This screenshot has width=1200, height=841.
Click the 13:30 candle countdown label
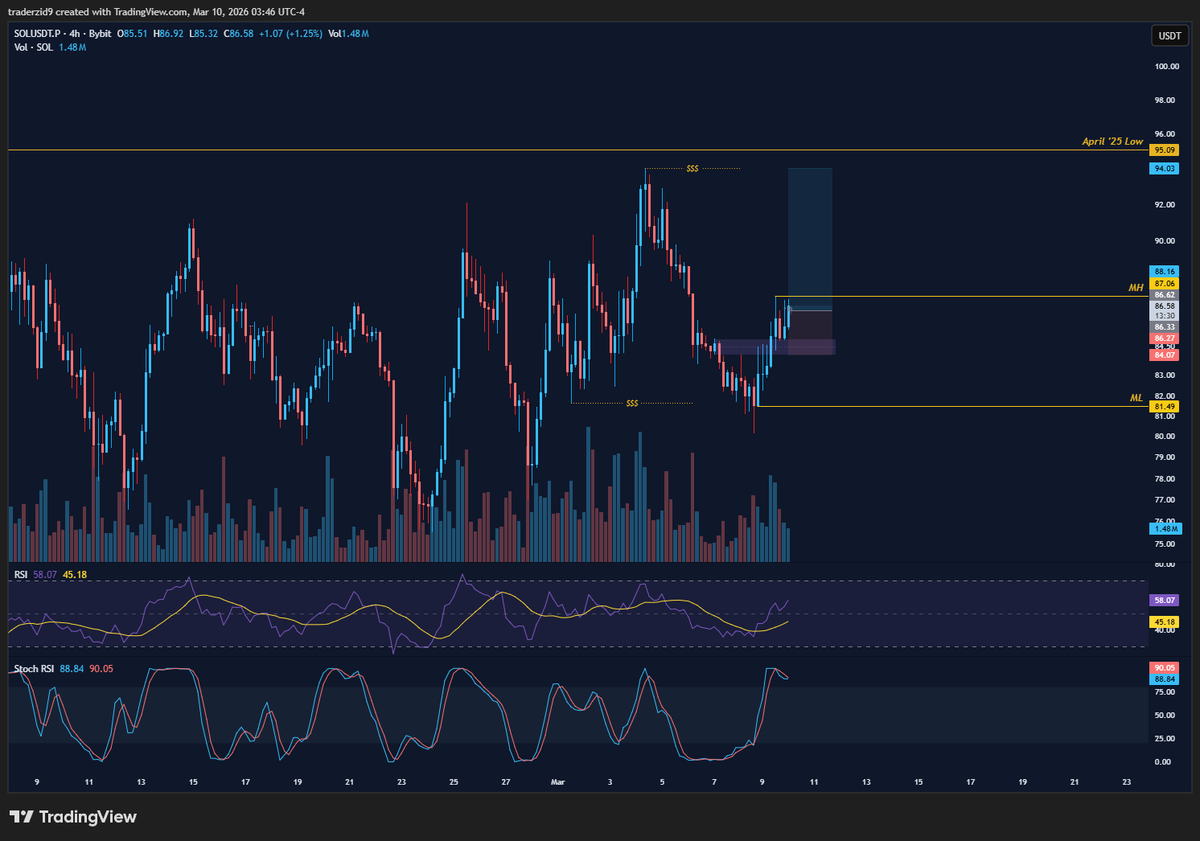pyautogui.click(x=1163, y=317)
